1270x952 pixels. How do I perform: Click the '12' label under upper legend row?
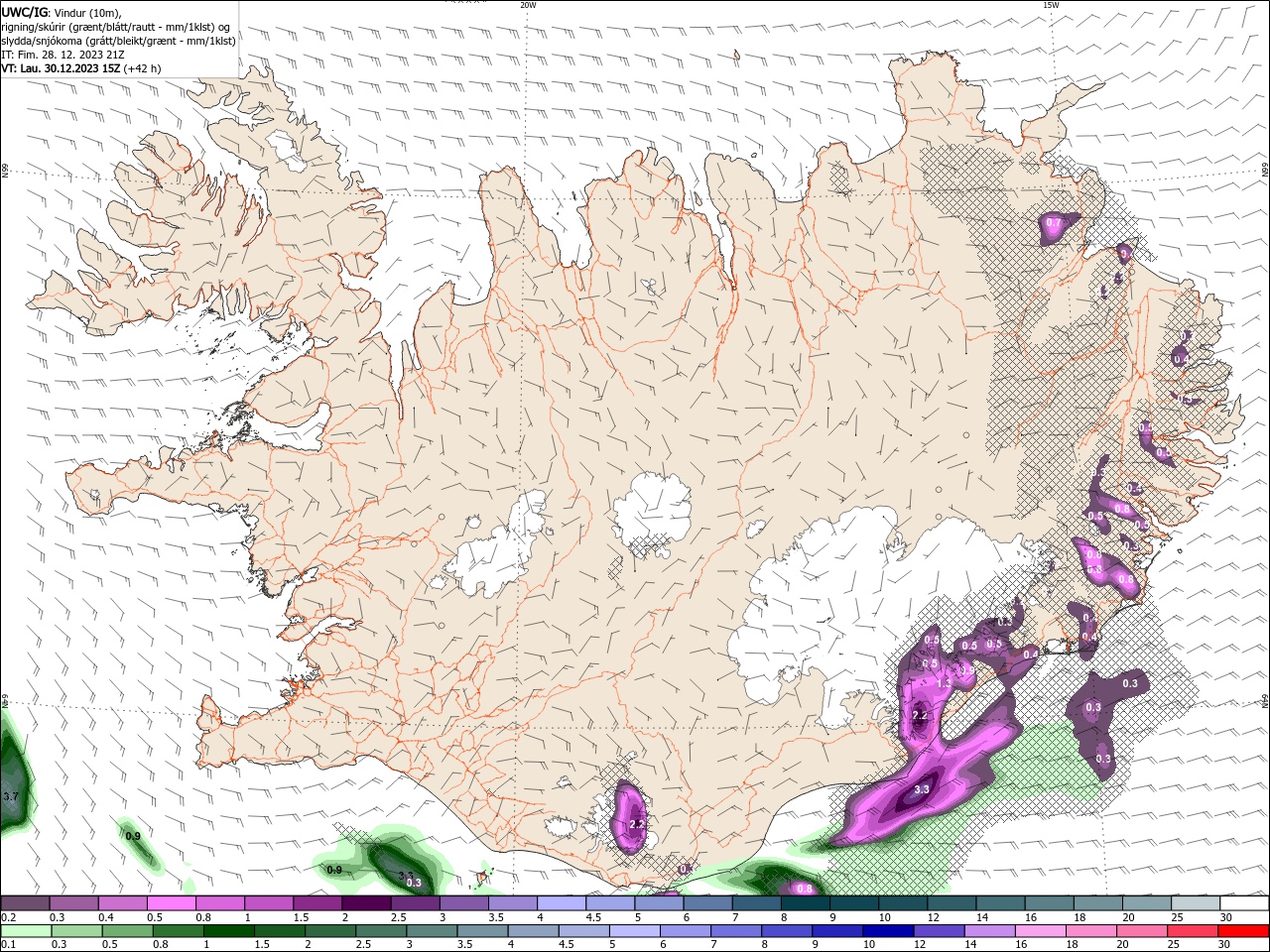click(934, 917)
